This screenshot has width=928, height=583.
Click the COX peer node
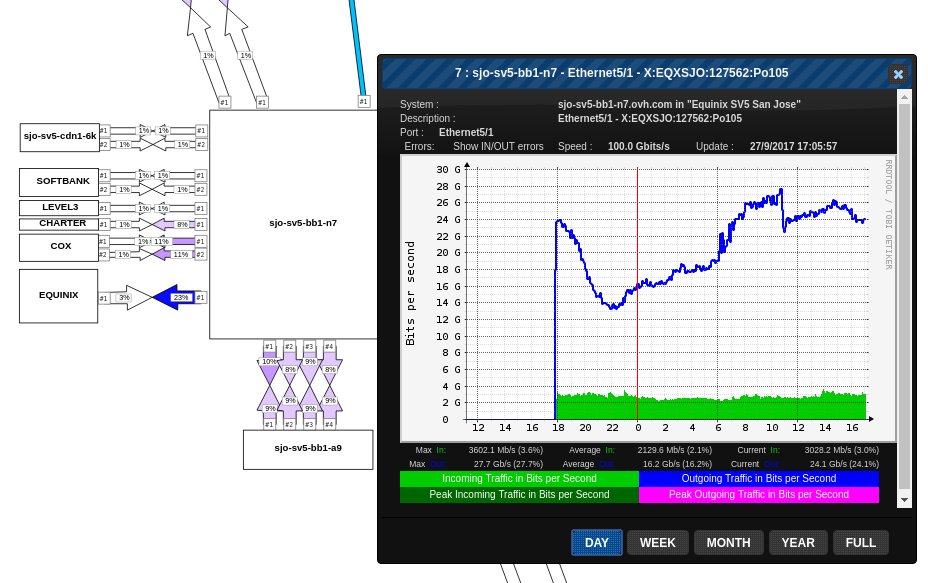59,247
